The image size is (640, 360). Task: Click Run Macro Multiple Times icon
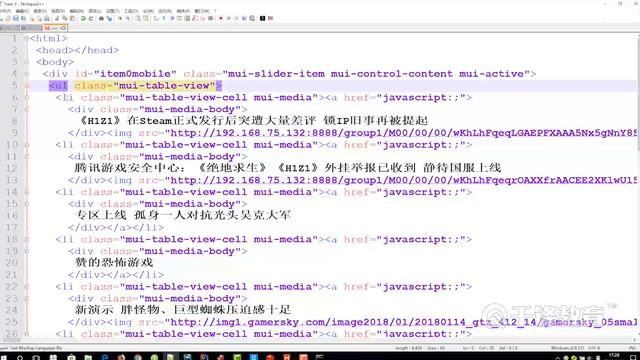point(244,18)
